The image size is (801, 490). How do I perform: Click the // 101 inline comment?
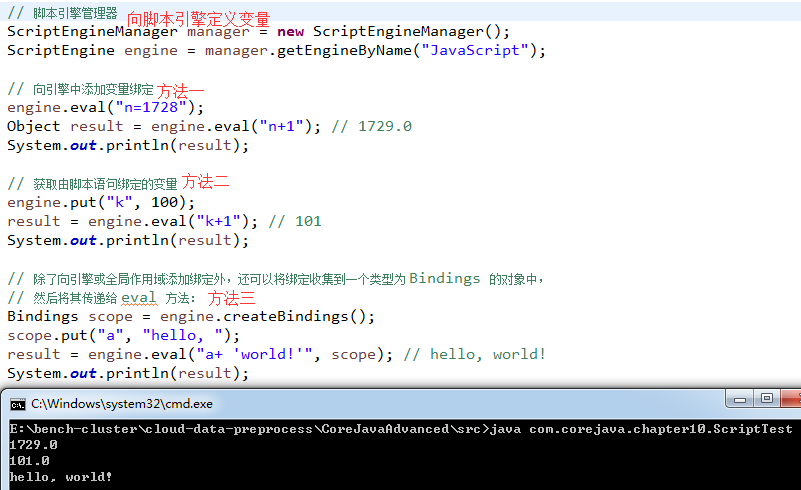(295, 222)
